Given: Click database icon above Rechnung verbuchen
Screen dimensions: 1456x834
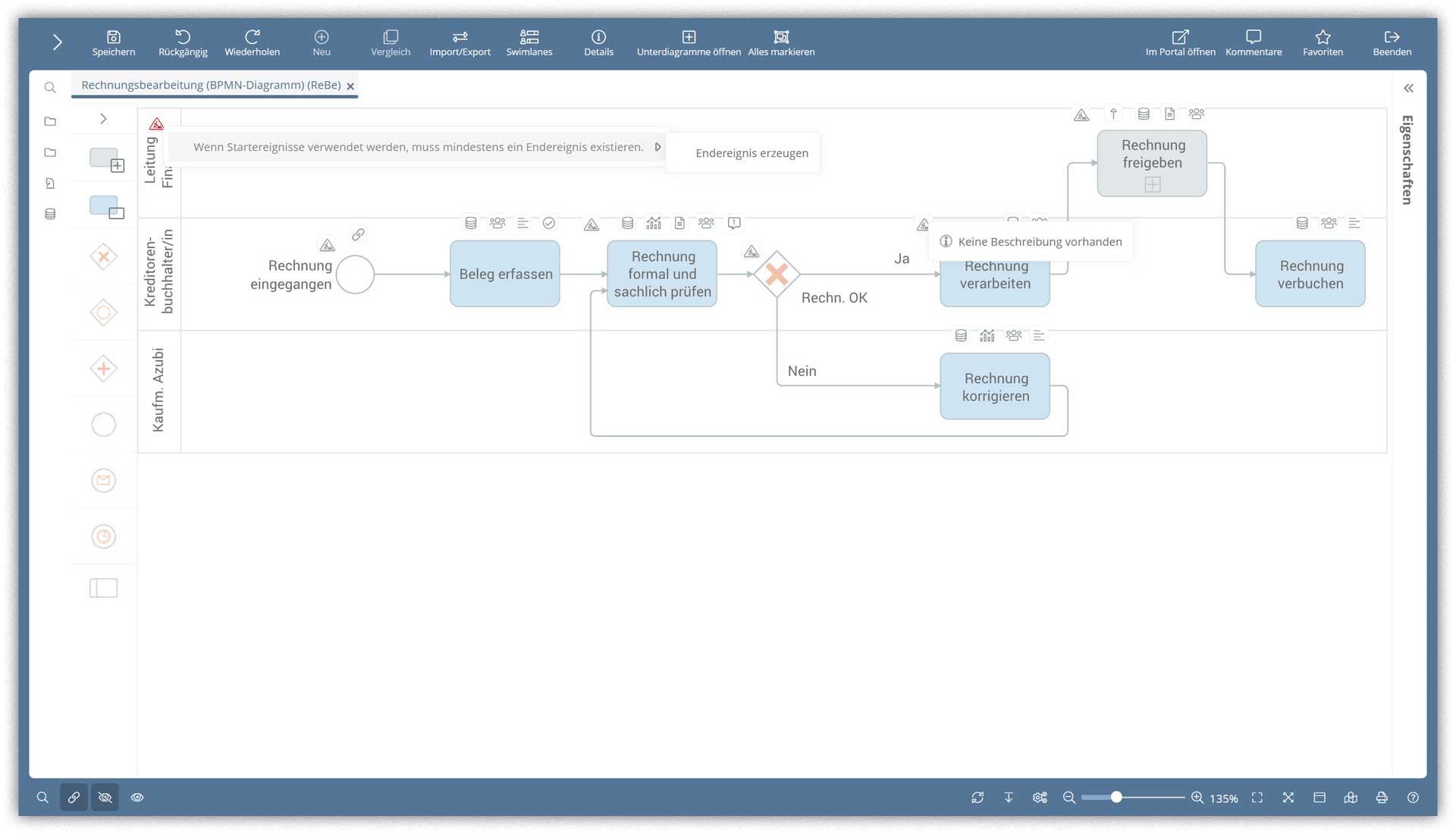Looking at the screenshot, I should click(1302, 223).
